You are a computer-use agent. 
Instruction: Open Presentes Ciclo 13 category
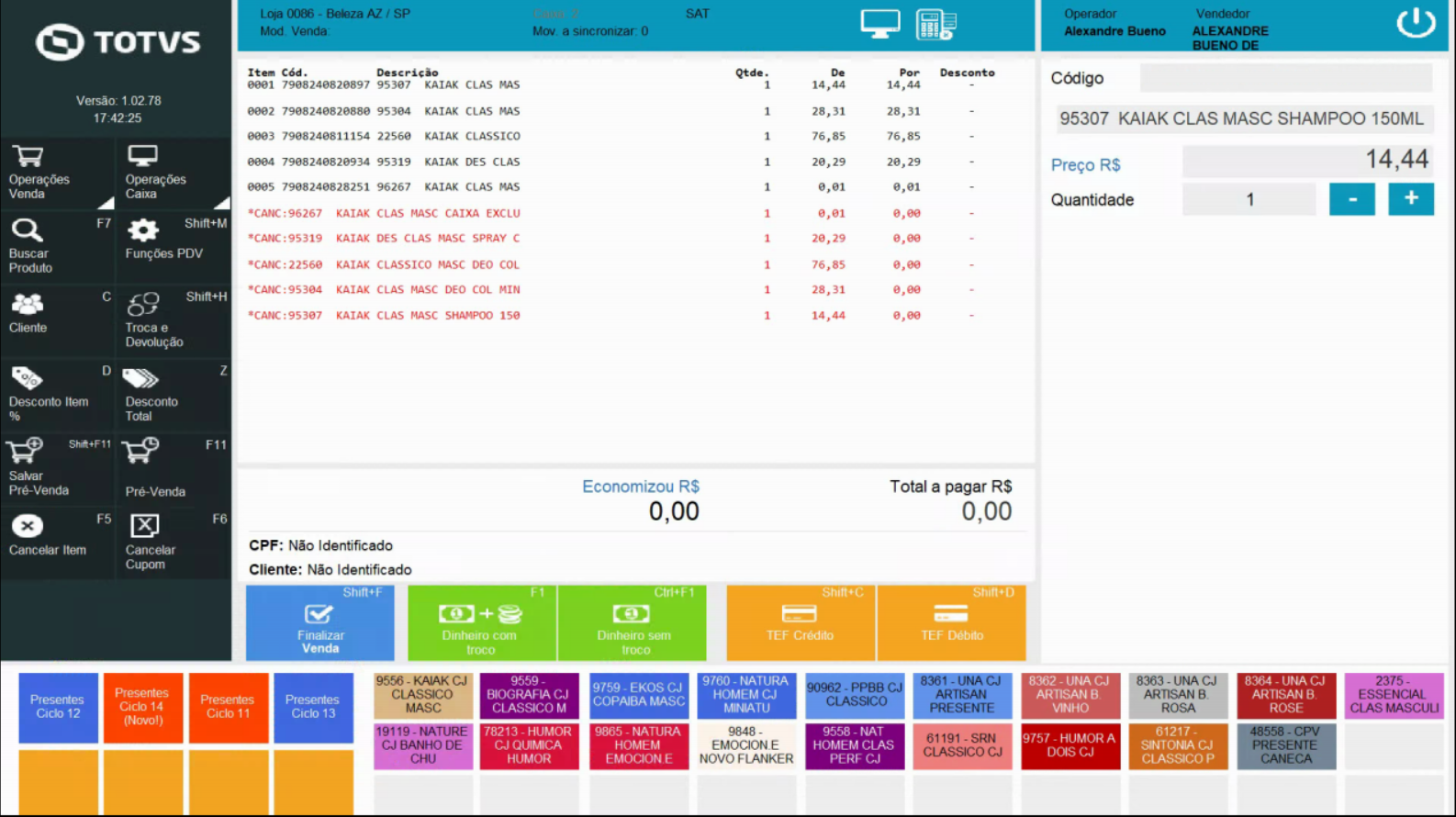coord(313,708)
